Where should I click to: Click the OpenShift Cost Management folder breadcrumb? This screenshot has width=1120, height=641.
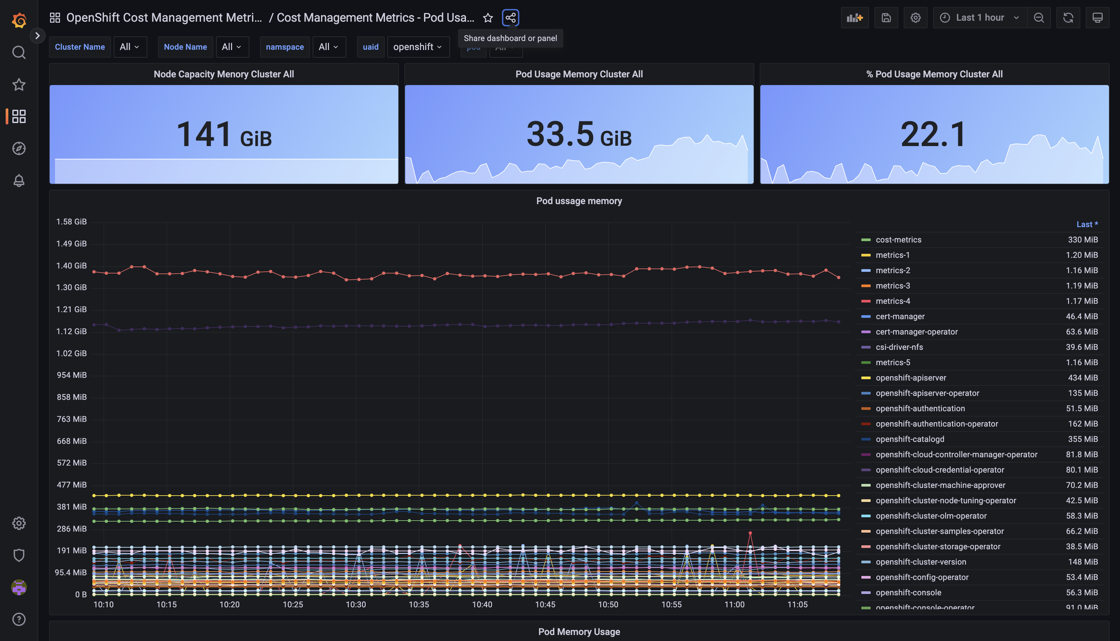pyautogui.click(x=163, y=18)
